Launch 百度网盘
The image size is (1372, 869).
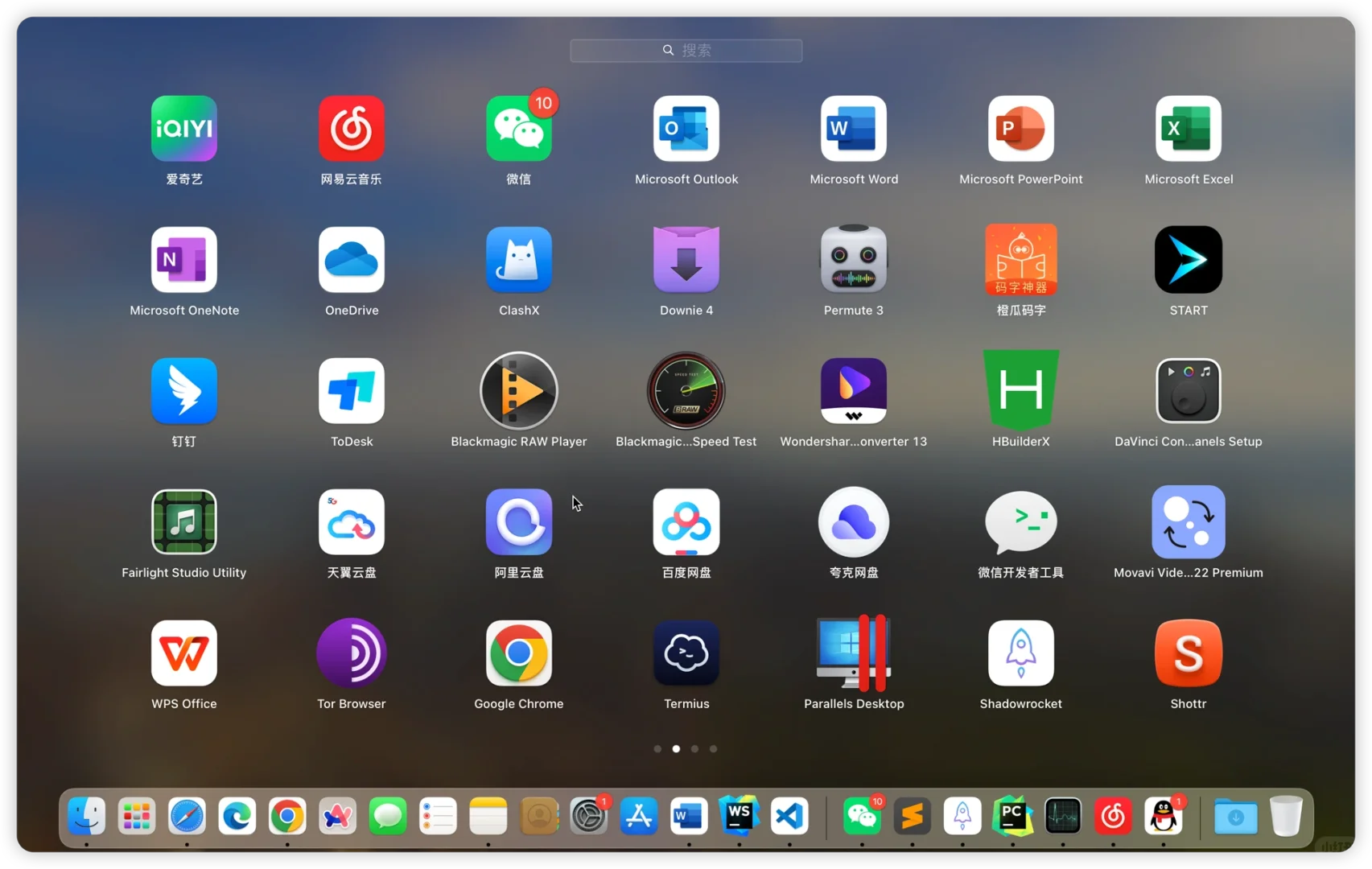click(686, 522)
